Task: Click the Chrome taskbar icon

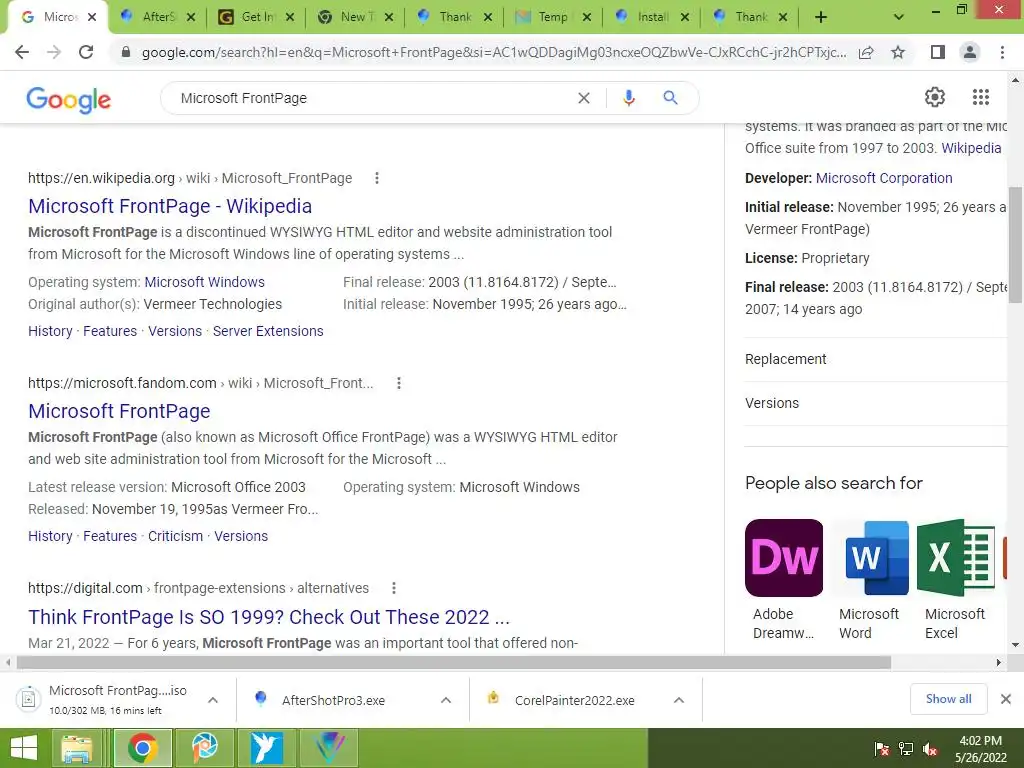Action: 142,748
